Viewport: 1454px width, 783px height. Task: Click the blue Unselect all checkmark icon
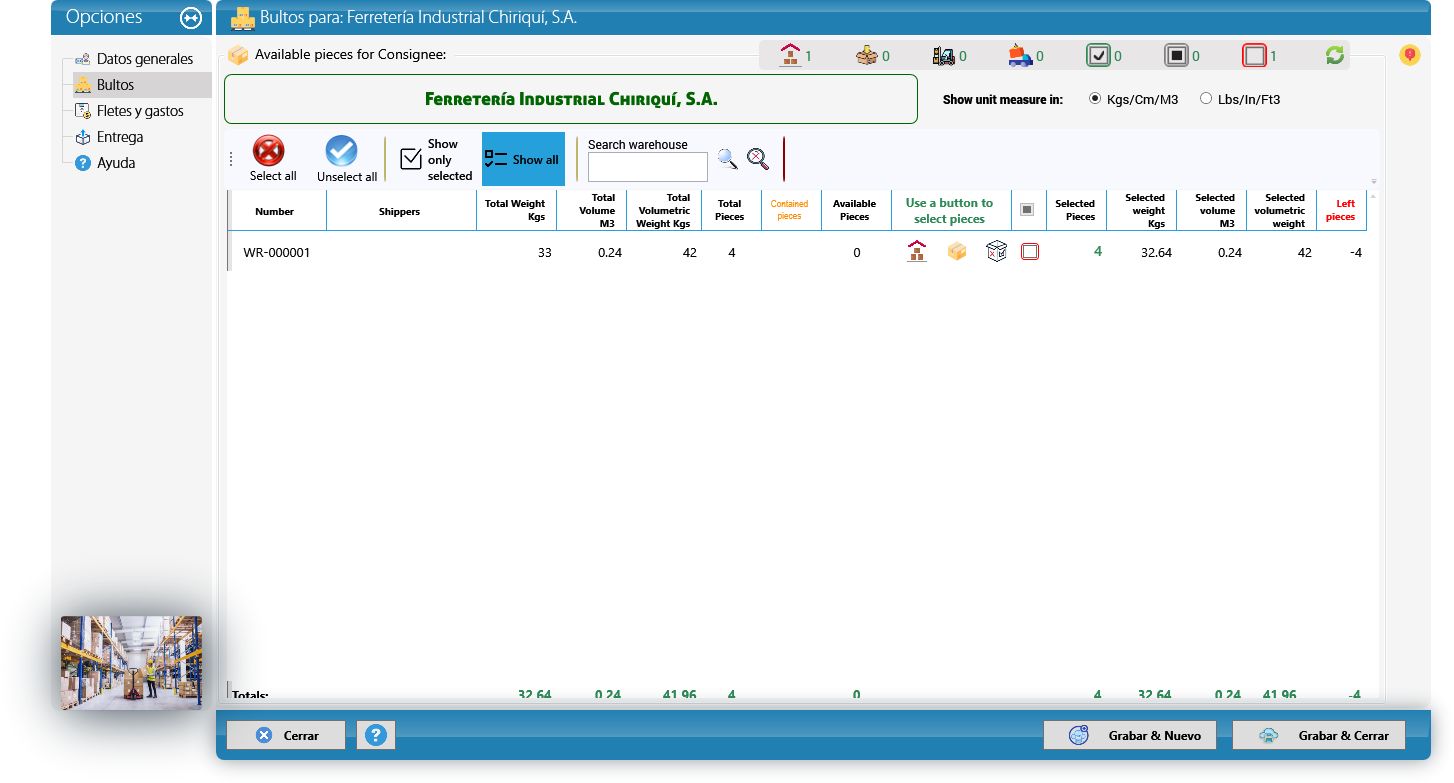pyautogui.click(x=342, y=151)
